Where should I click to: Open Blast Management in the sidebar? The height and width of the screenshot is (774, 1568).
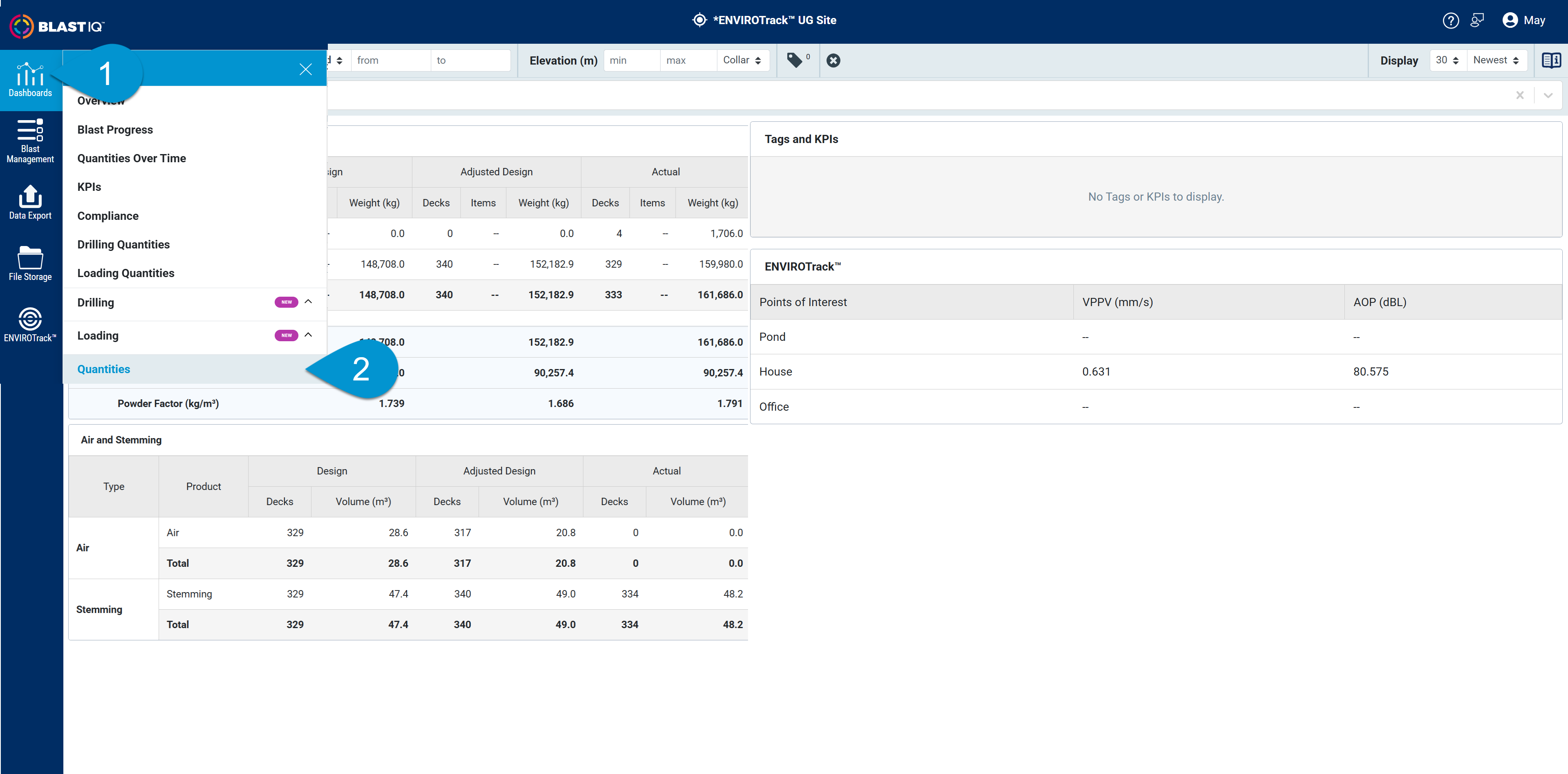(30, 141)
